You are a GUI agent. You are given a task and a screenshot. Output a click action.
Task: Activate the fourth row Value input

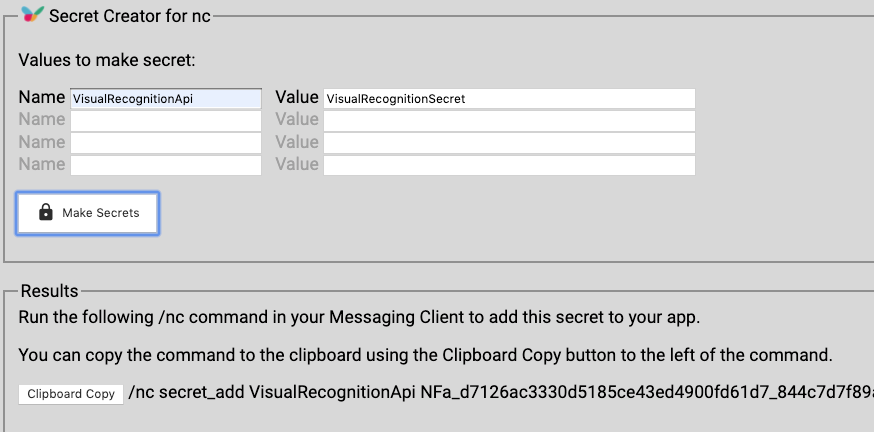click(508, 164)
